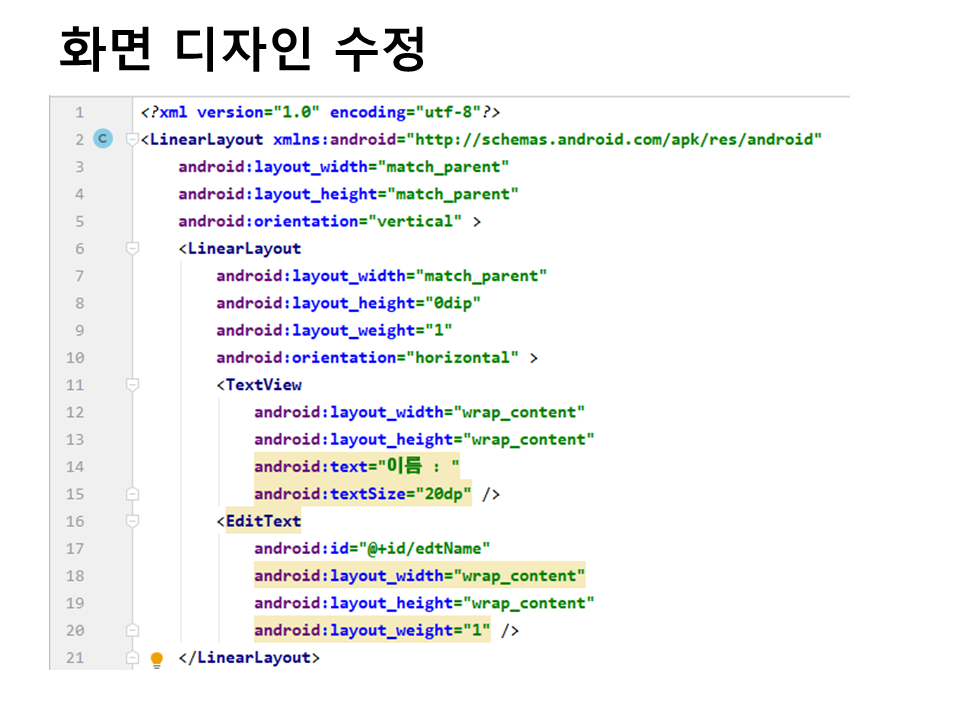Fold the EditText element on line 16
Viewport: 960px width, 720px height.
132,521
